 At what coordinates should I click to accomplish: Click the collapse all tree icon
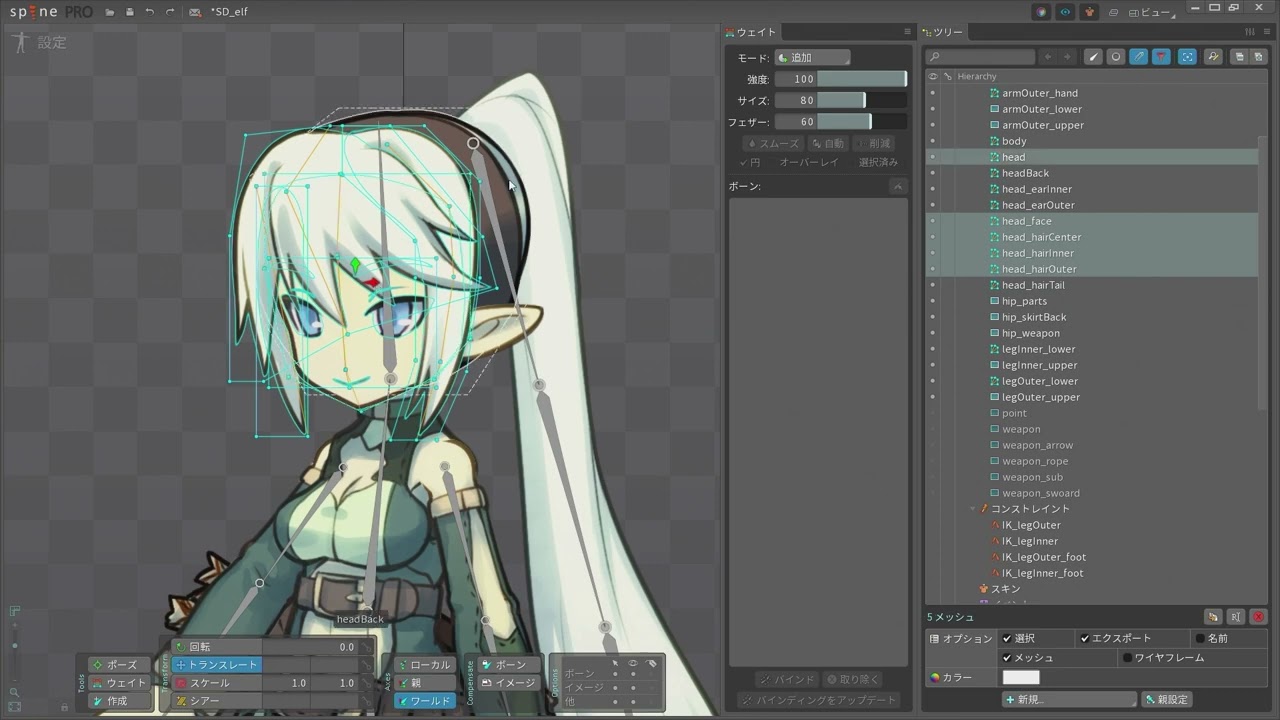pos(1258,57)
